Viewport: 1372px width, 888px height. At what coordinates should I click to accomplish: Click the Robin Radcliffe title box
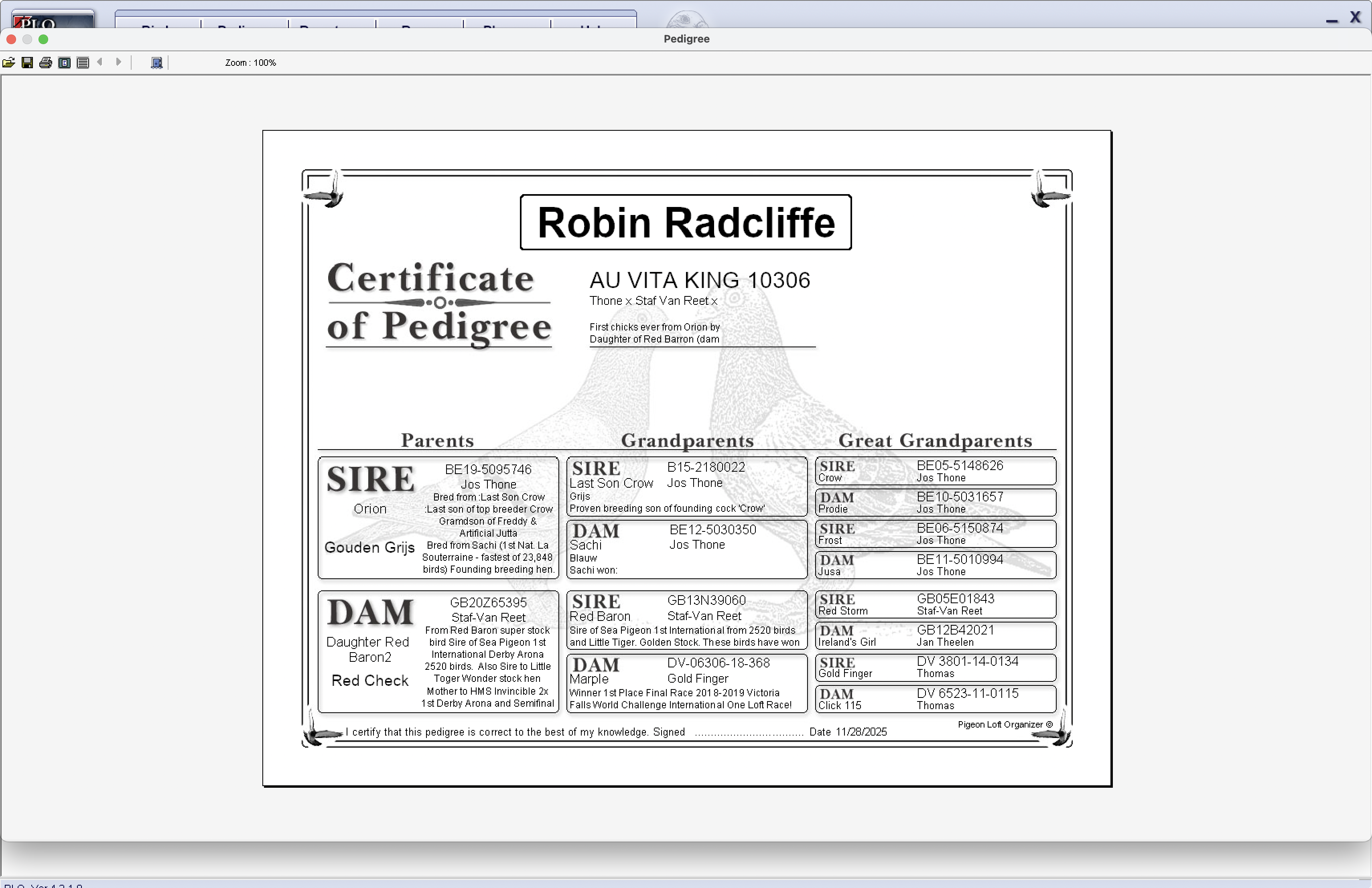point(686,223)
